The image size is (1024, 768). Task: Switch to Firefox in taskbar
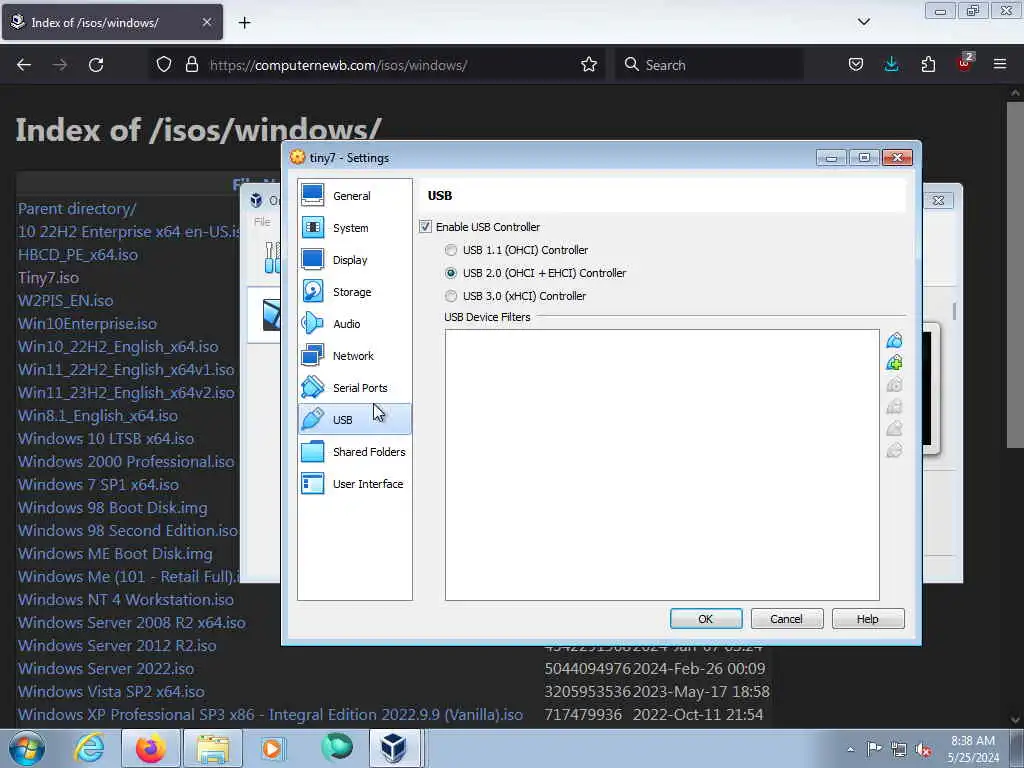pyautogui.click(x=150, y=748)
